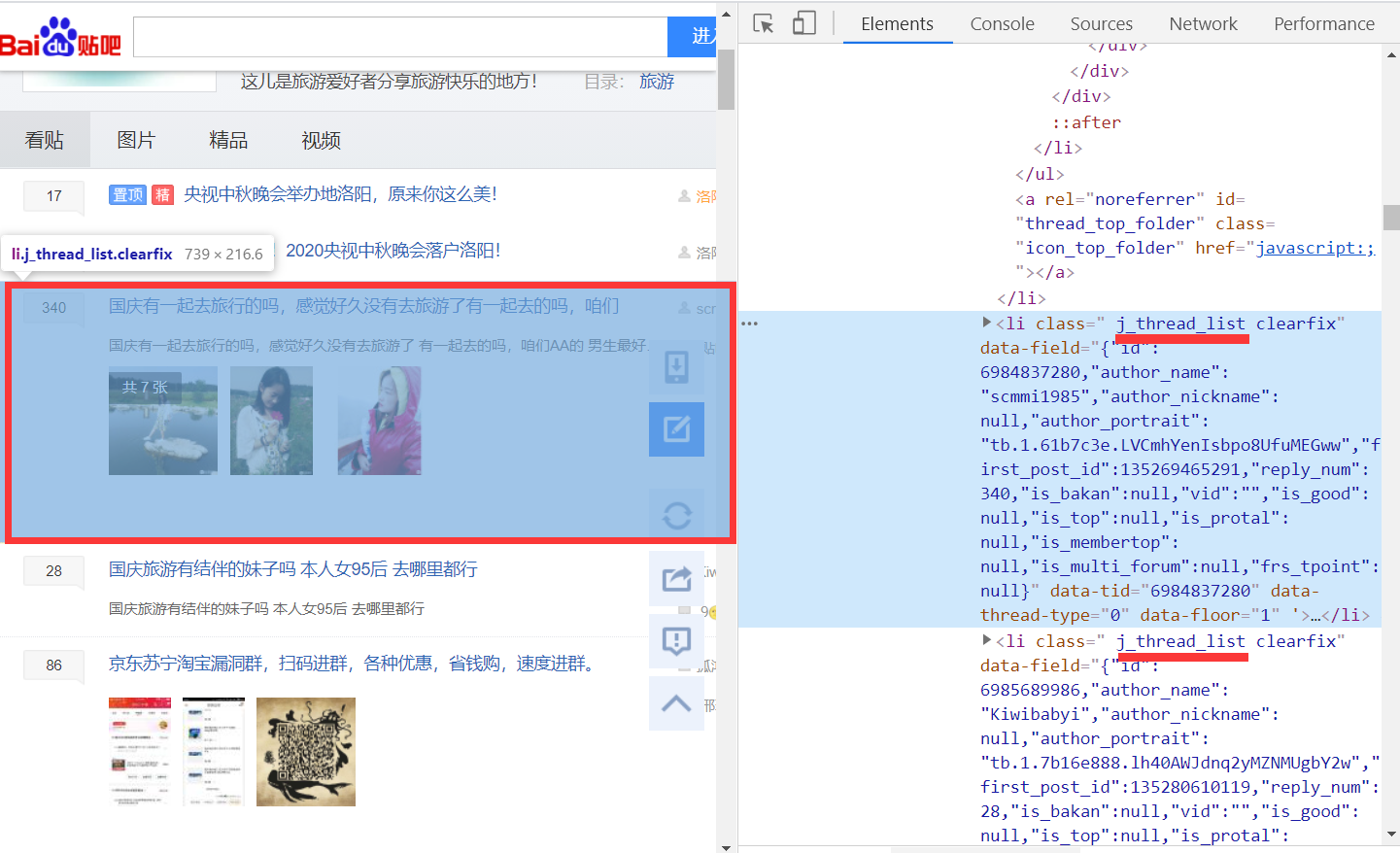Select the 精品 tab
This screenshot has width=1400, height=853.
[x=228, y=140]
